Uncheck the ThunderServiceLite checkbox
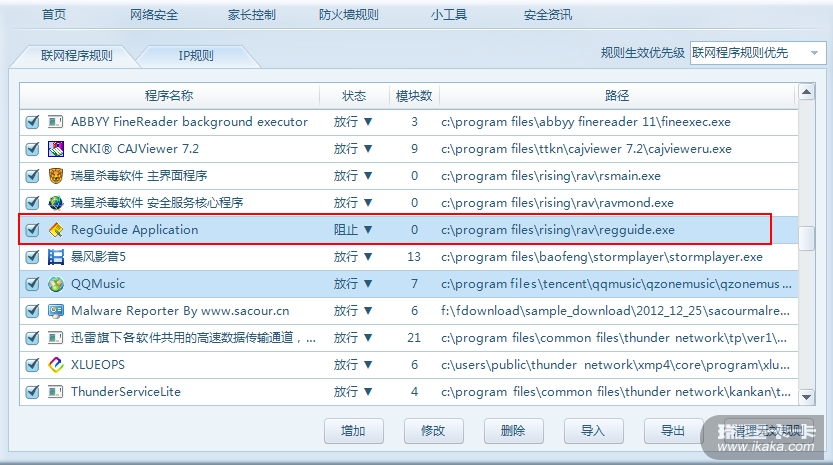This screenshot has width=833, height=465. pyautogui.click(x=32, y=392)
